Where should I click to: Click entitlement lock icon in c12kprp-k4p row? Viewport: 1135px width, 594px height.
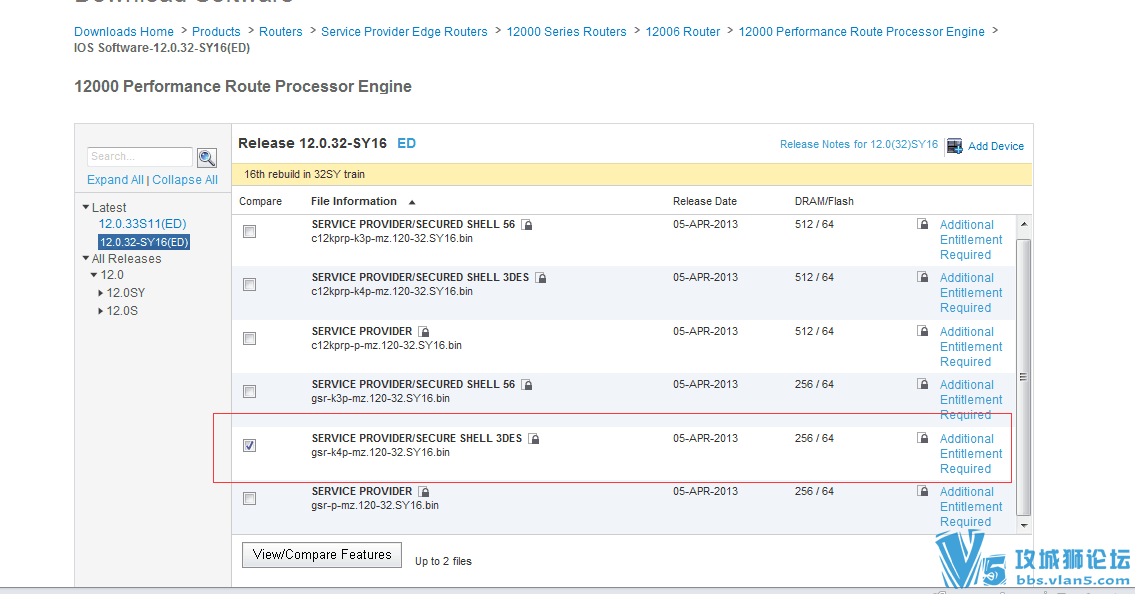tap(923, 277)
